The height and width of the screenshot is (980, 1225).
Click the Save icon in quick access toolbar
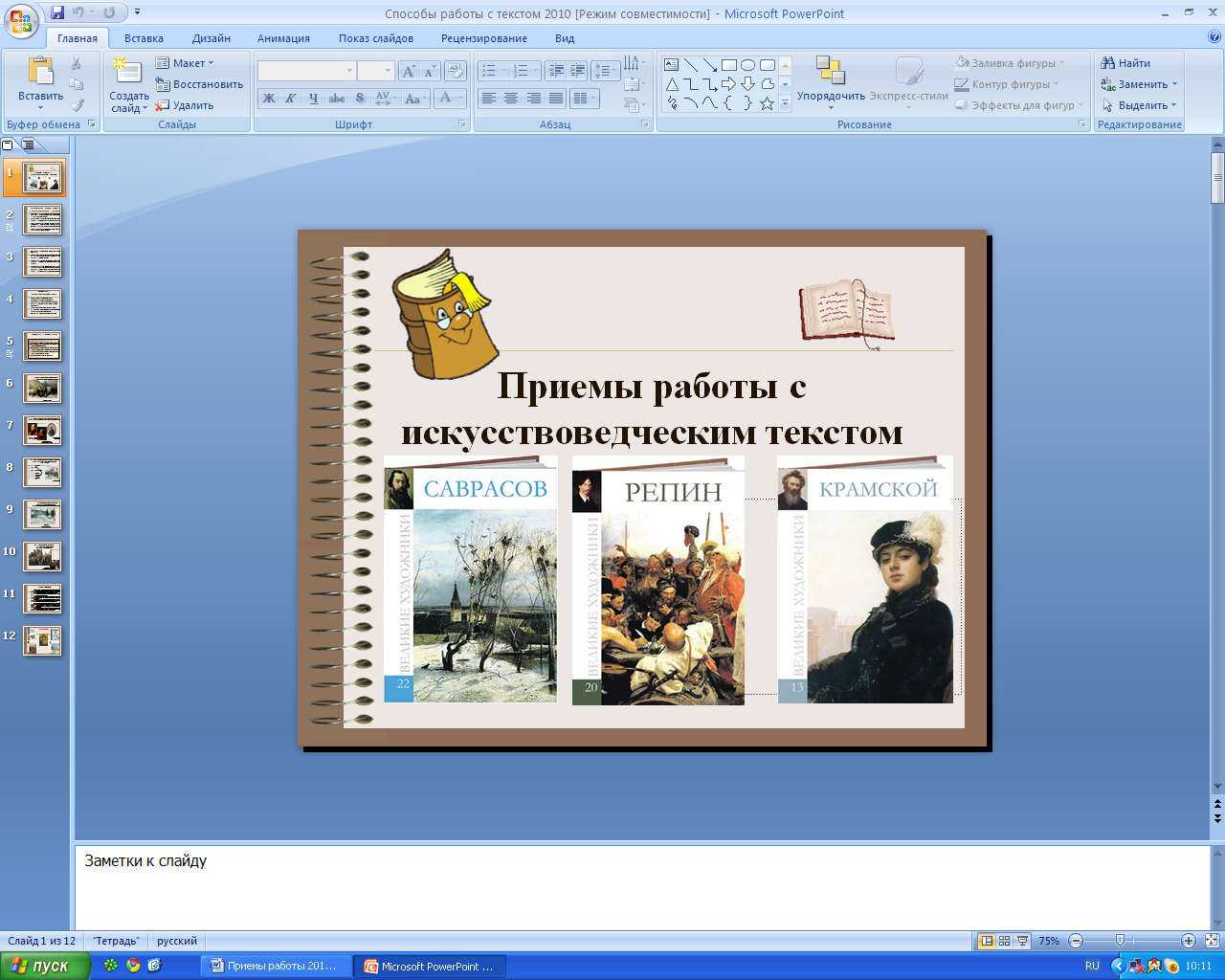point(57,12)
